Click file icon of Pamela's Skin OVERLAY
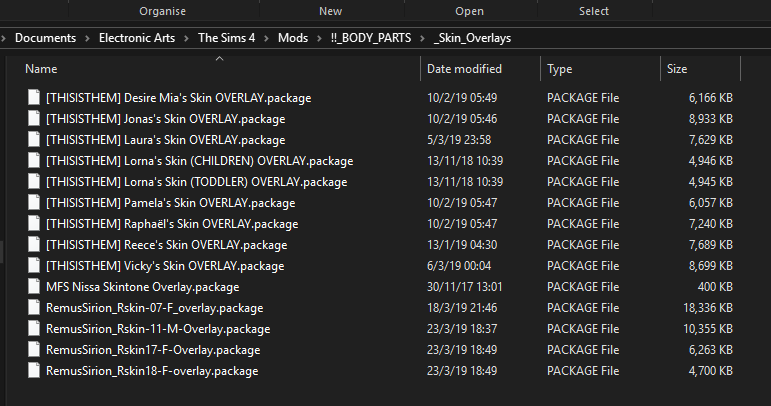This screenshot has width=771, height=406. (x=34, y=203)
